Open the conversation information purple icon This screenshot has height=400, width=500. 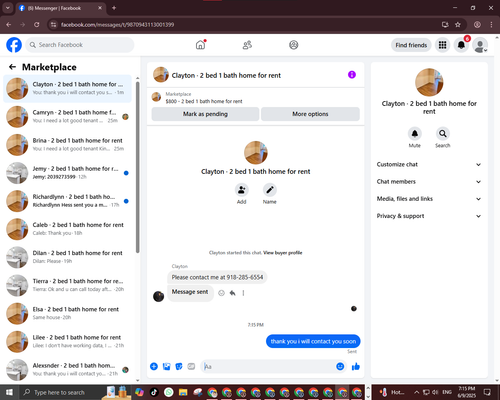[x=352, y=75]
